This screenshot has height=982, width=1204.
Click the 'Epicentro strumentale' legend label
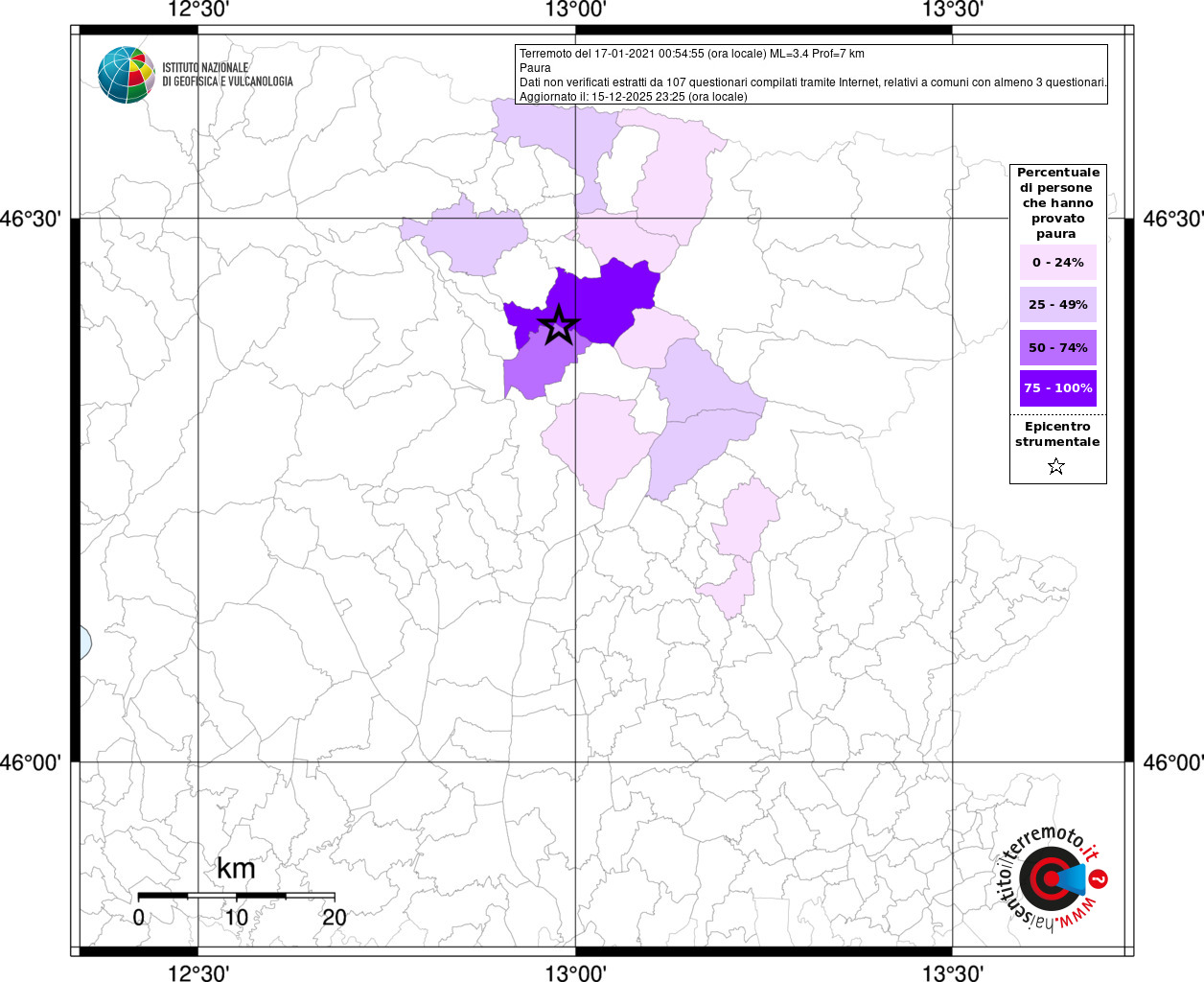(x=1057, y=434)
